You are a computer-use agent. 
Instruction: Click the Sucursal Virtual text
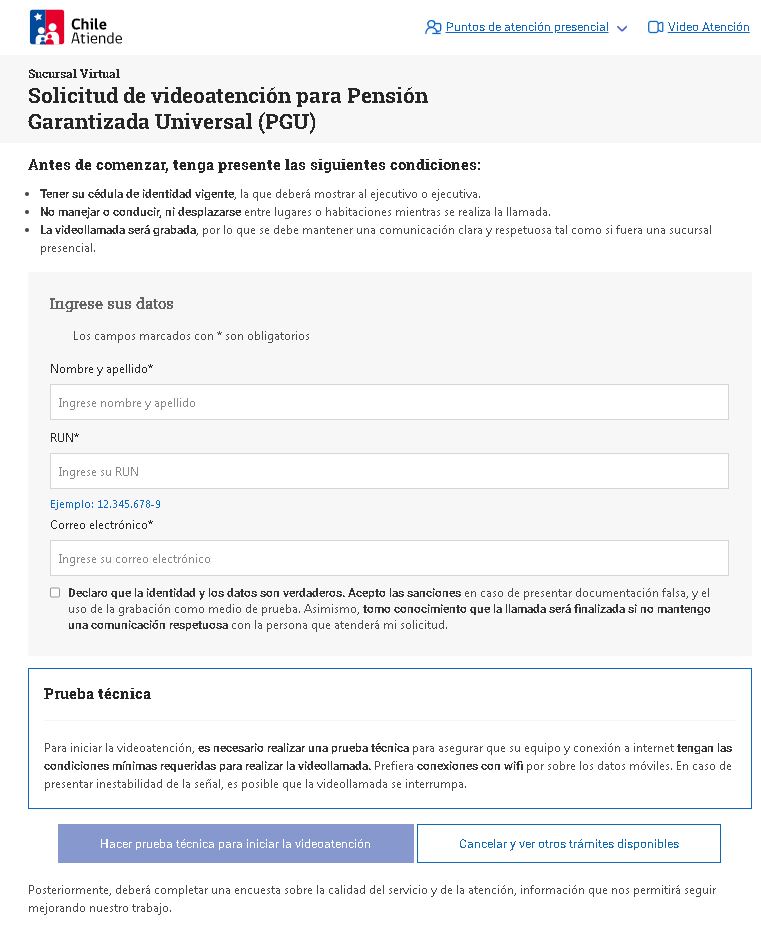[73, 73]
